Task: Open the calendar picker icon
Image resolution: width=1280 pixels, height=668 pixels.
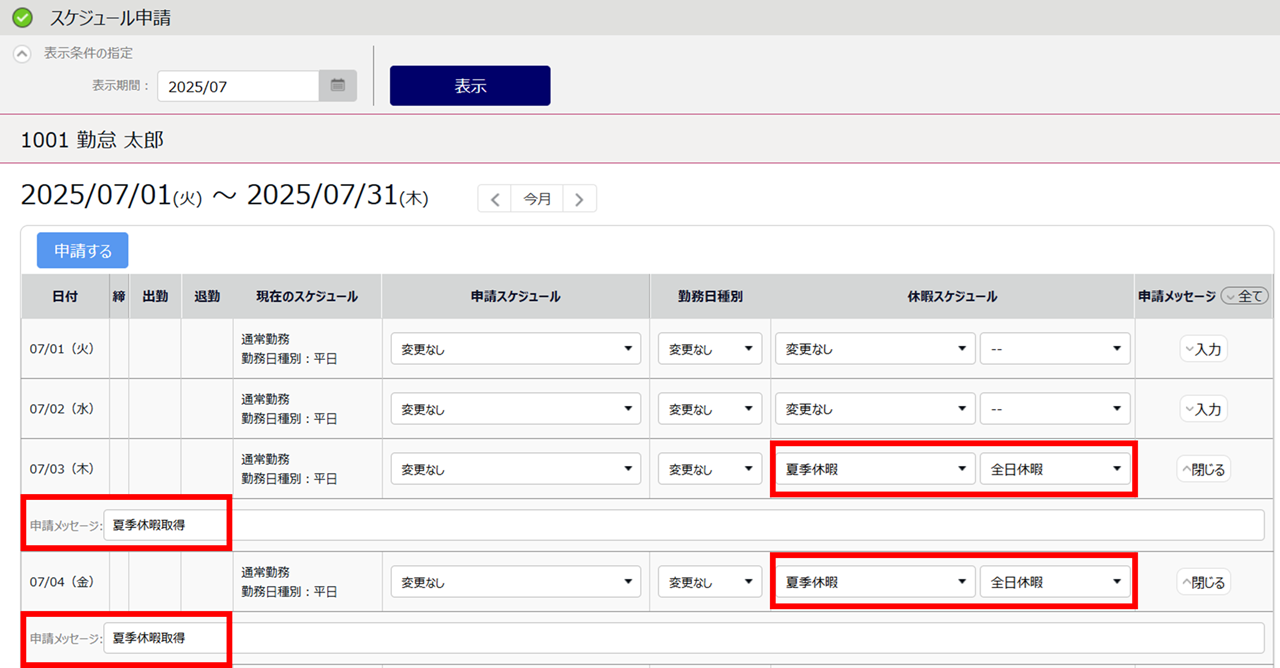Action: [x=338, y=86]
